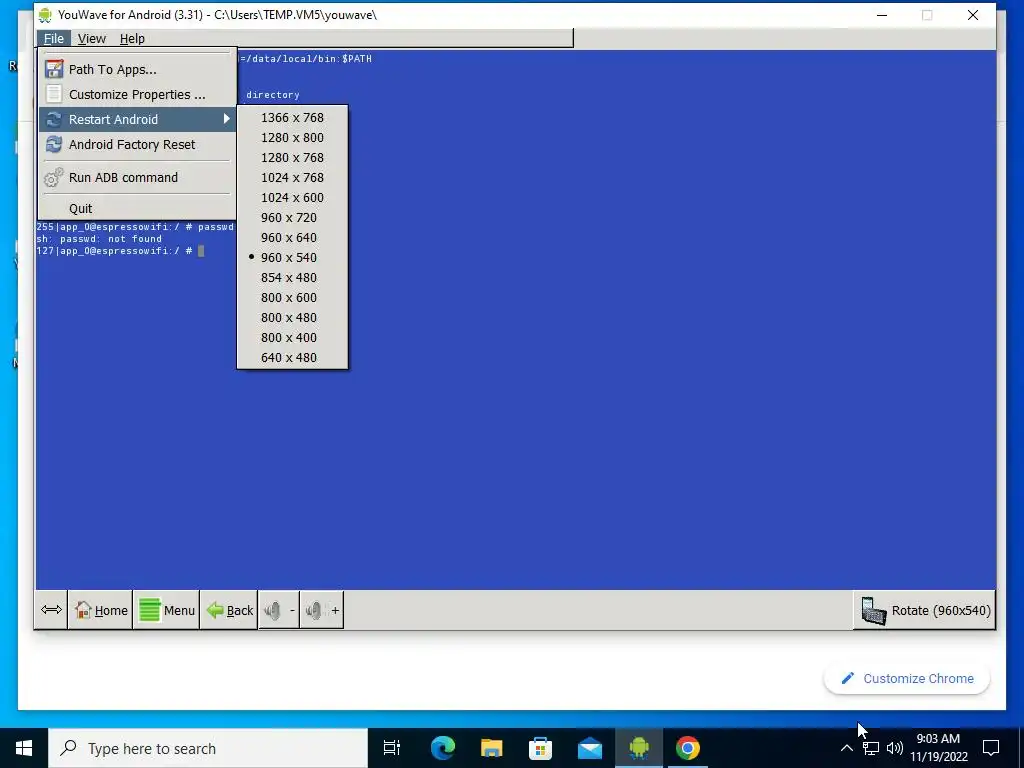This screenshot has width=1024, height=768.
Task: Restart Android at 640 x 480
Action: (293, 358)
